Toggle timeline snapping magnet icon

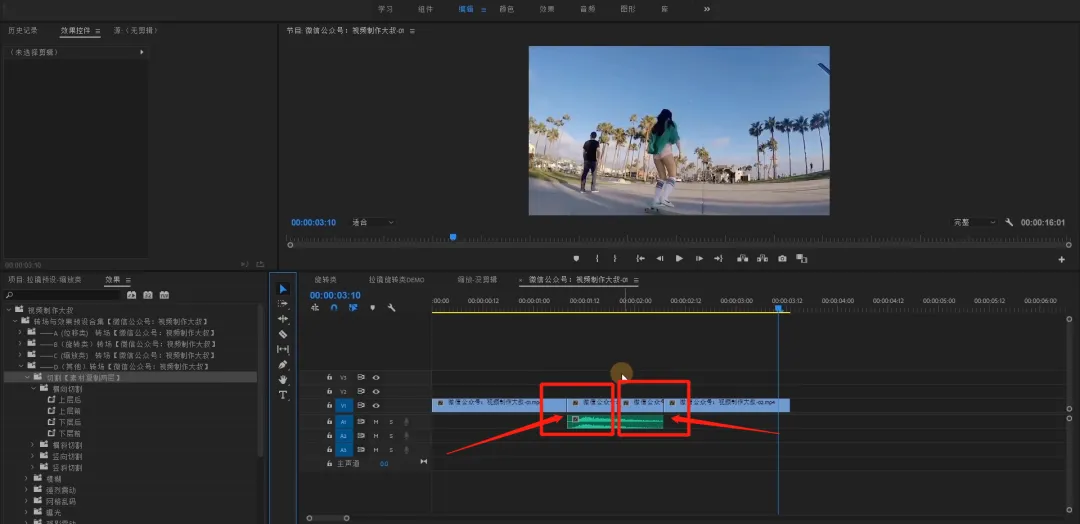coord(334,308)
